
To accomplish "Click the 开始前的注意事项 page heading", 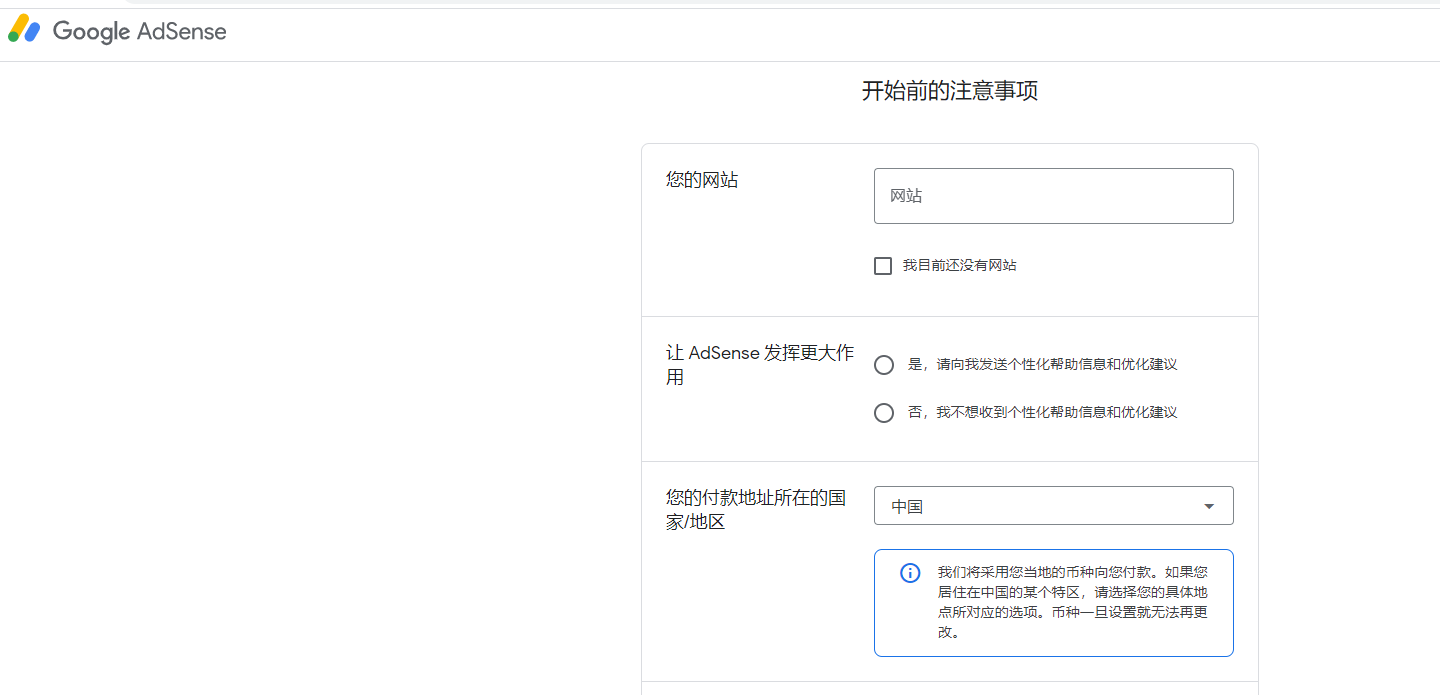I will 948,90.
